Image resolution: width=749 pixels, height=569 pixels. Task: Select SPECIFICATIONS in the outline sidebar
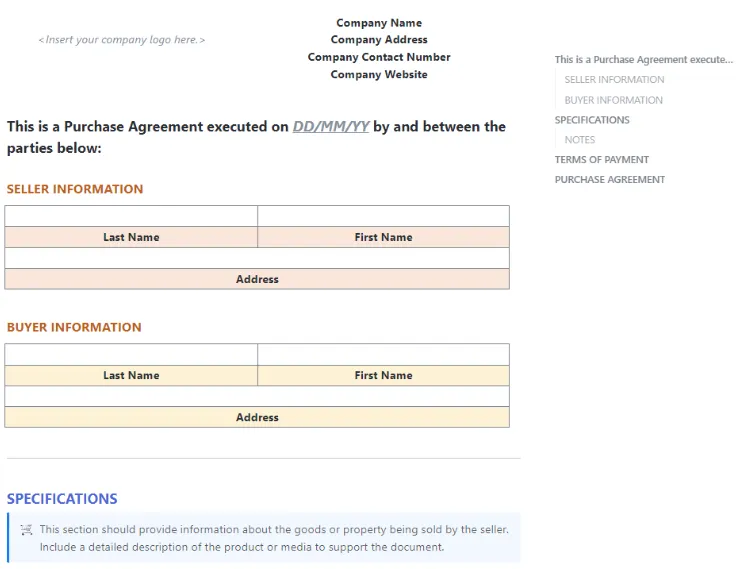click(592, 120)
